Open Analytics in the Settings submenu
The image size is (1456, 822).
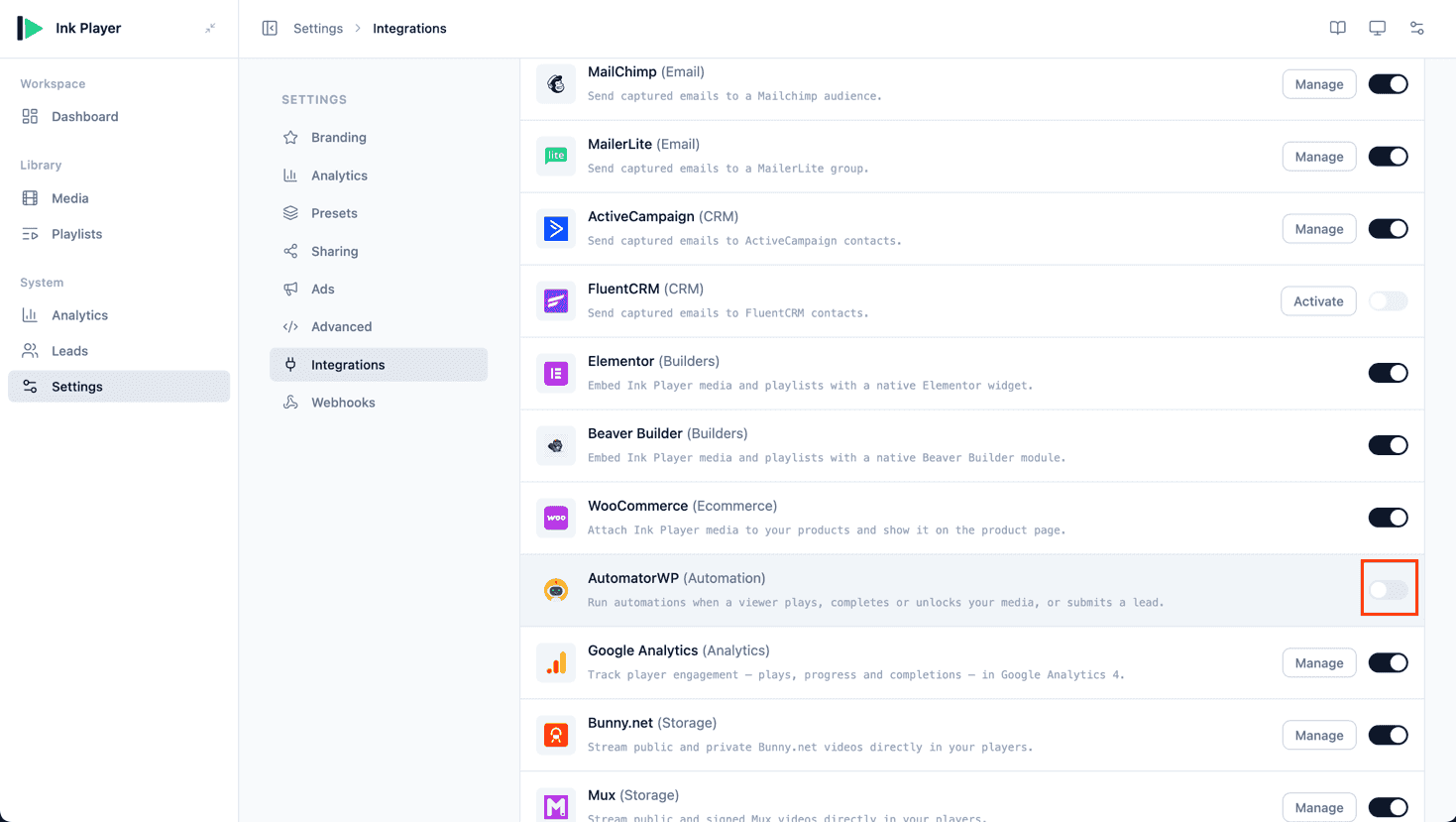379,176
